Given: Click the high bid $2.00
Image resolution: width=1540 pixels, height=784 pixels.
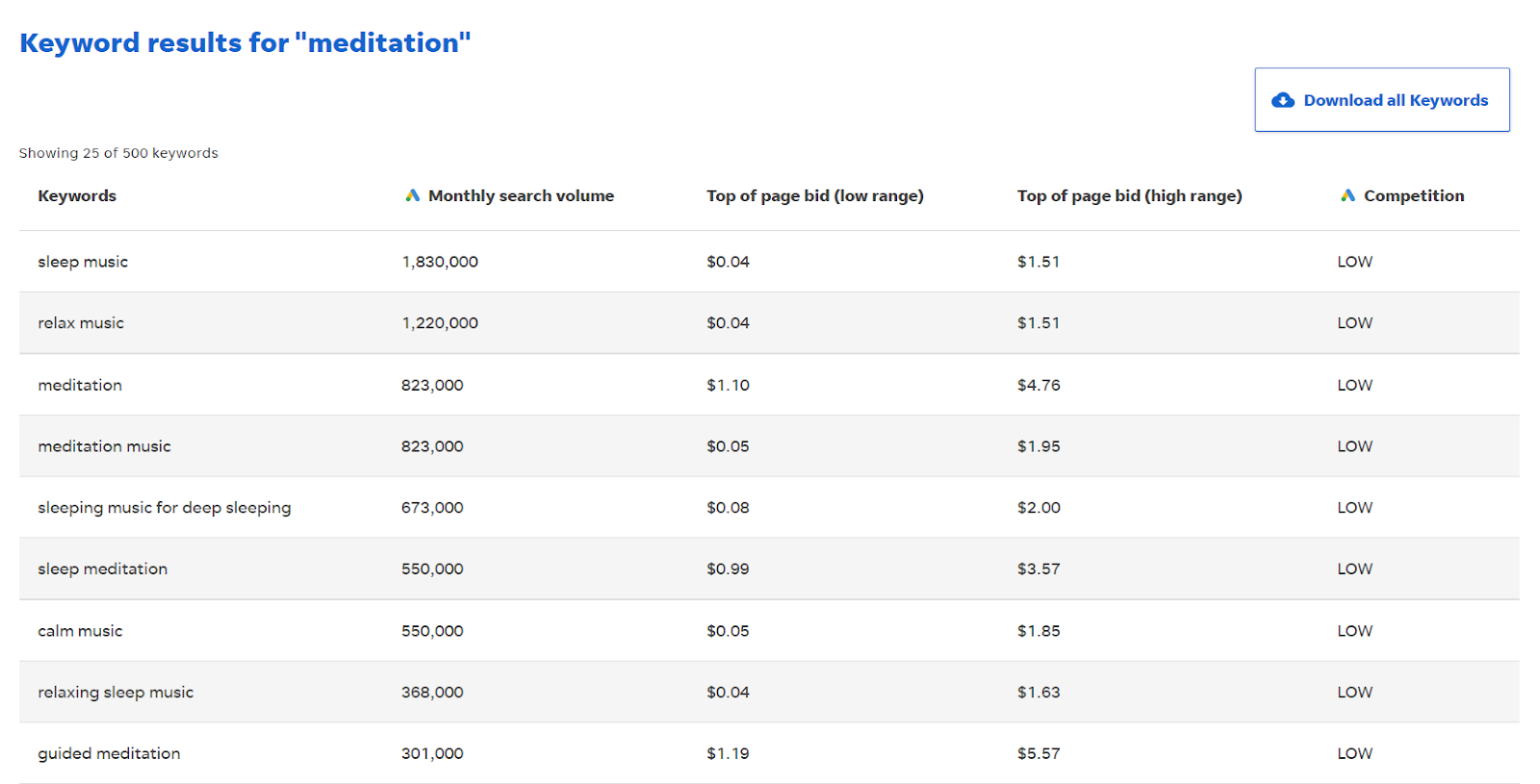Looking at the screenshot, I should coord(1039,508).
